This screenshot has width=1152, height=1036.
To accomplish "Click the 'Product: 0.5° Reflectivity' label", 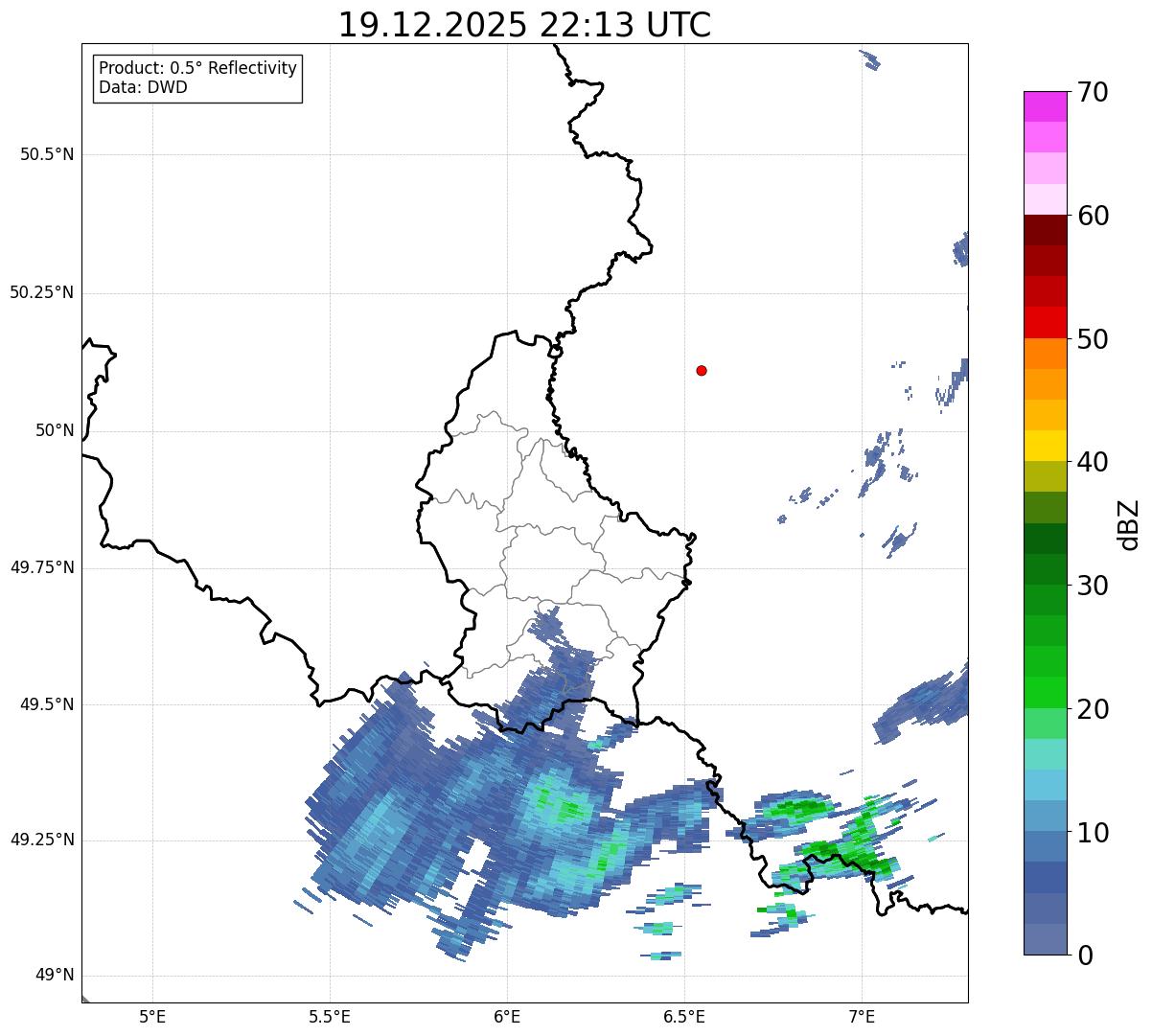I will point(197,69).
